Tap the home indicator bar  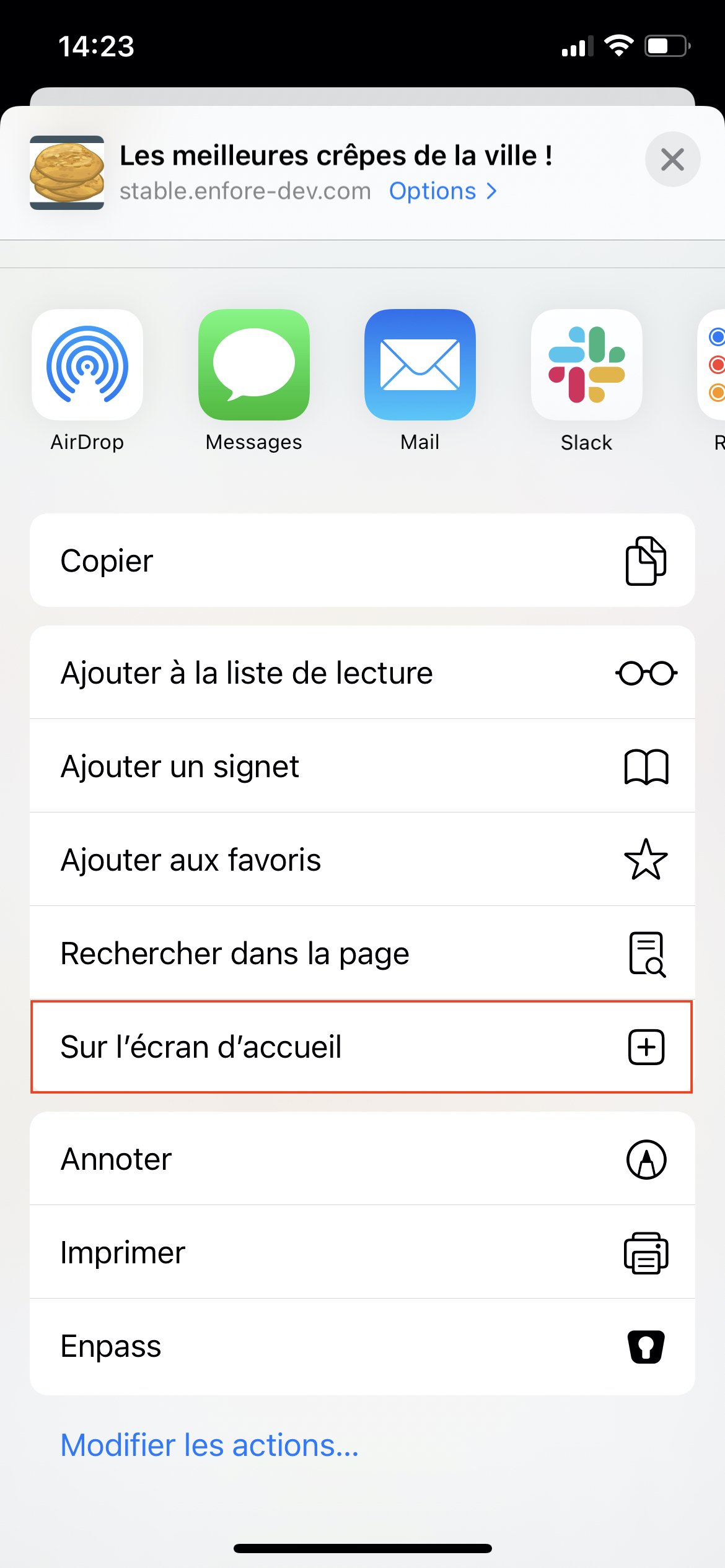coord(362,1548)
